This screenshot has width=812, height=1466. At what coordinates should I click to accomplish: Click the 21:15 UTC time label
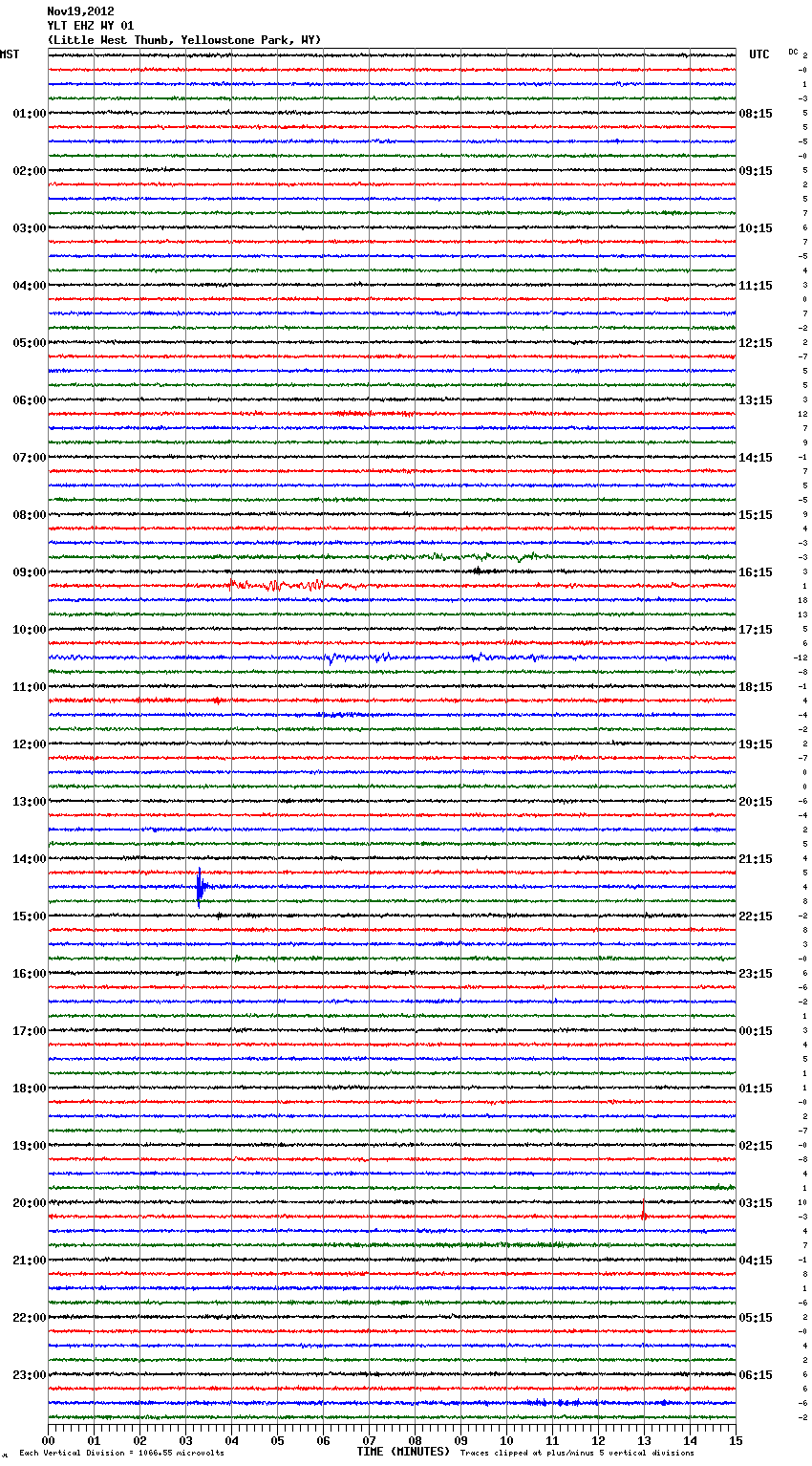click(756, 859)
